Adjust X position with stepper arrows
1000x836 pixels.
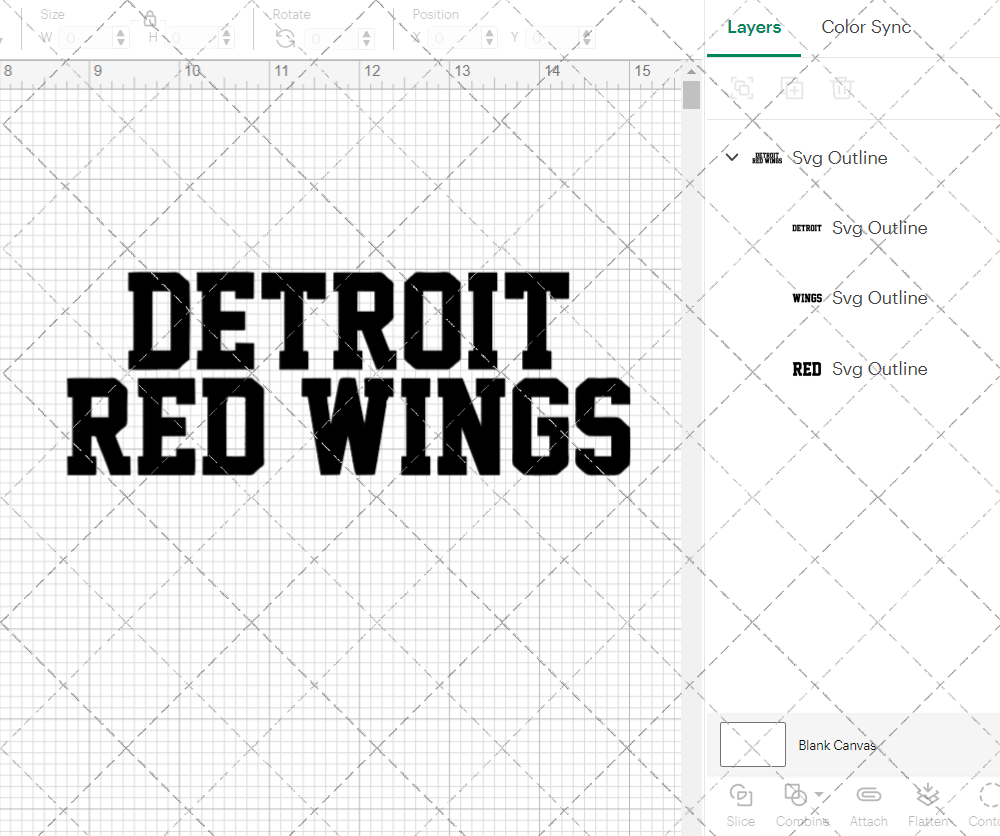pyautogui.click(x=489, y=38)
